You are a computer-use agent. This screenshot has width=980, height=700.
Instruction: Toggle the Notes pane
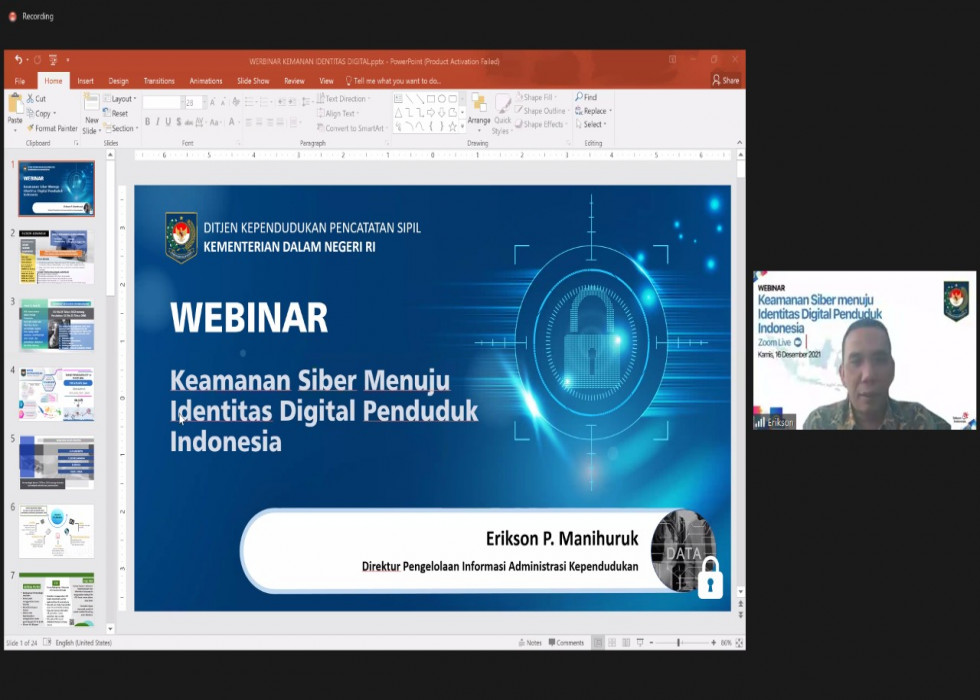pyautogui.click(x=529, y=643)
